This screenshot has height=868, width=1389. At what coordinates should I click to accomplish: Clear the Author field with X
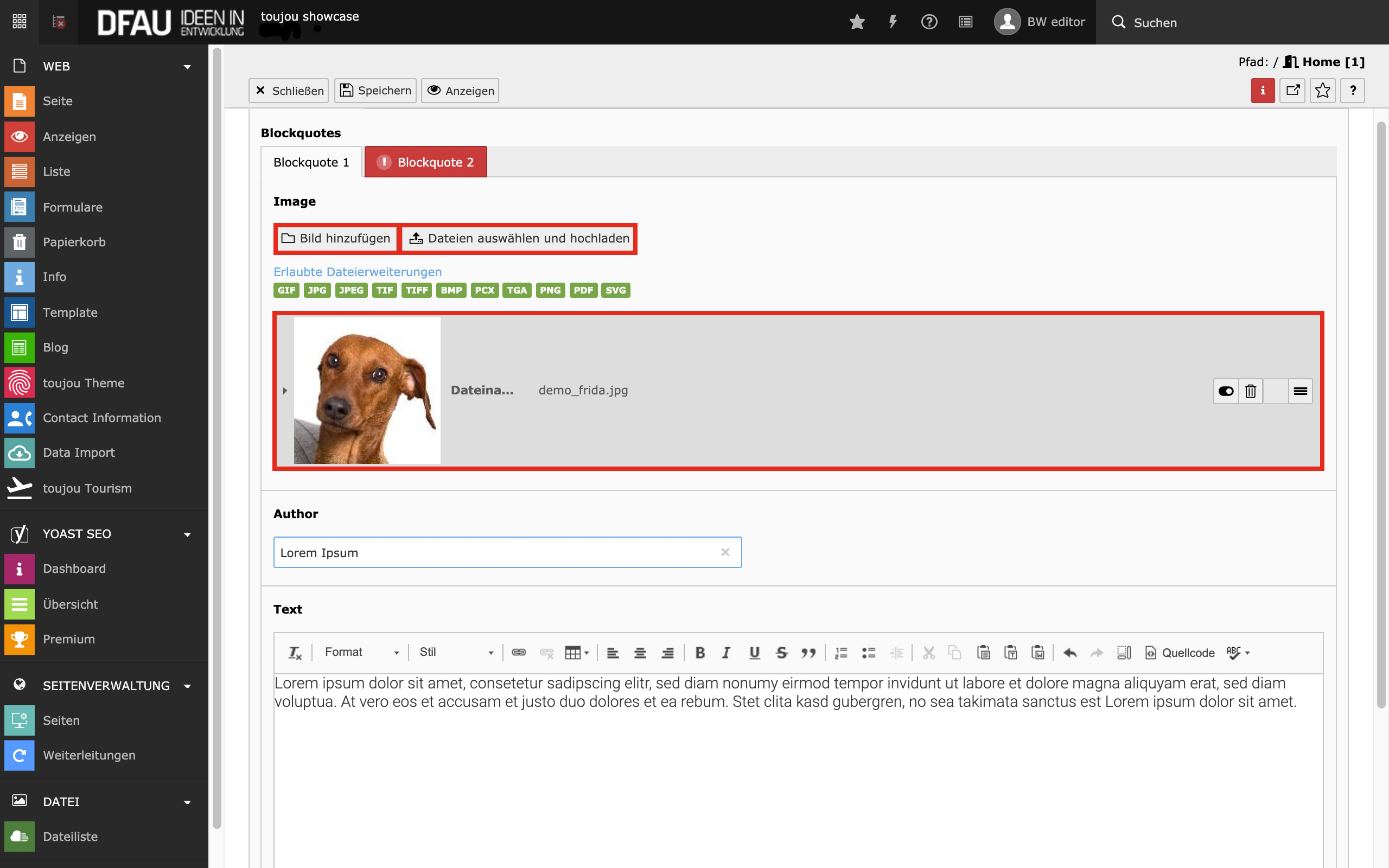725,552
